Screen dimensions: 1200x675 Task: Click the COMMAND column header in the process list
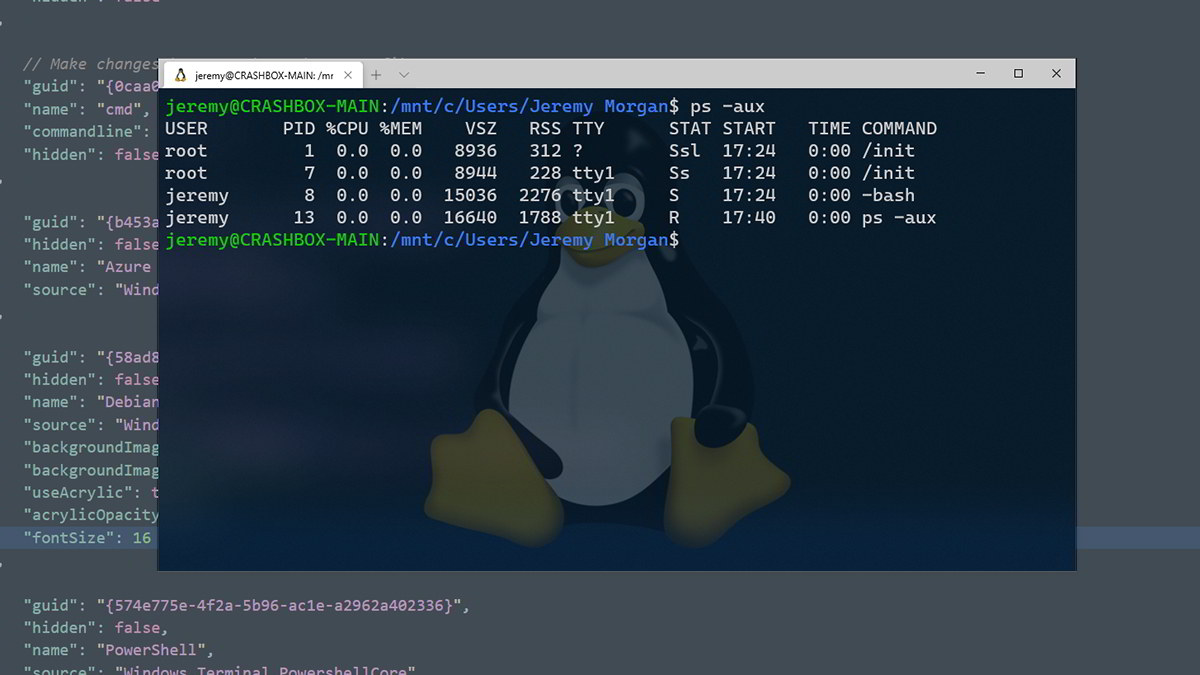coord(897,128)
